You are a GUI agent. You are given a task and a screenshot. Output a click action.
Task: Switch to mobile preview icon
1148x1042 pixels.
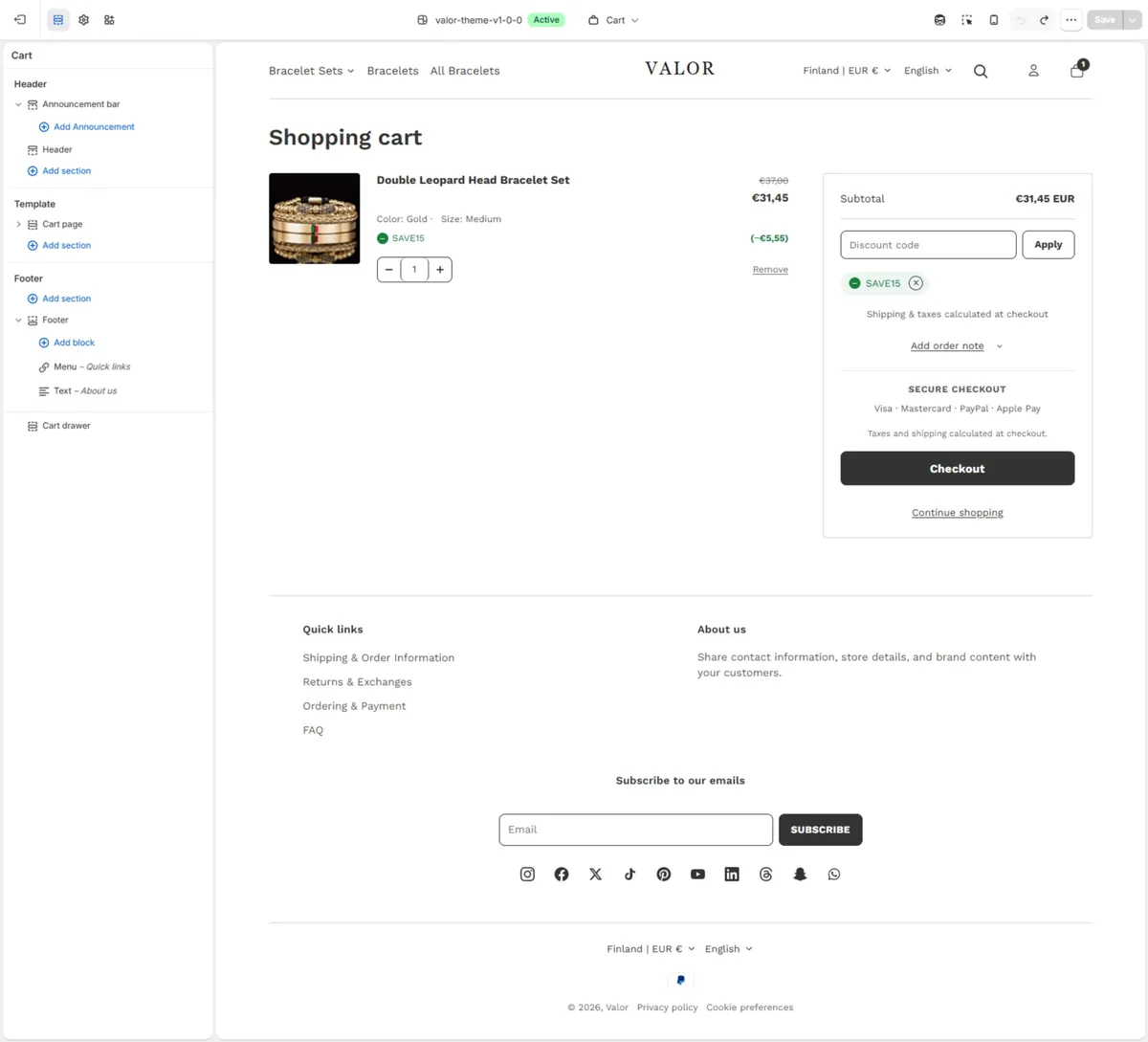point(994,19)
